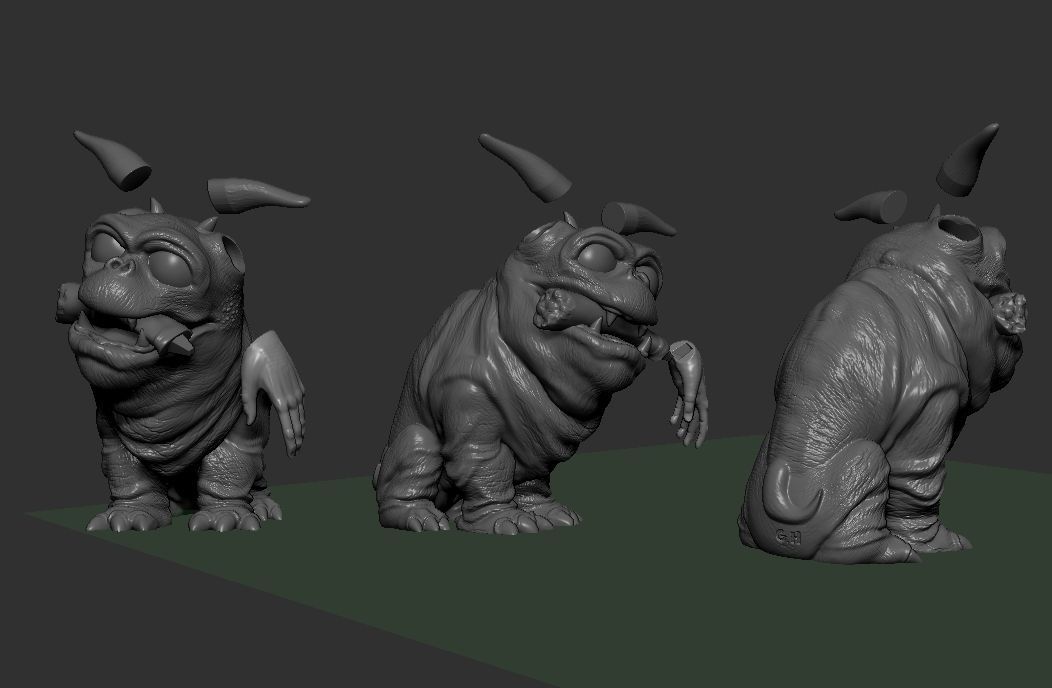Pick the tallest upright horn above rear-view creature
Image resolution: width=1052 pixels, height=688 pixels.
click(967, 159)
